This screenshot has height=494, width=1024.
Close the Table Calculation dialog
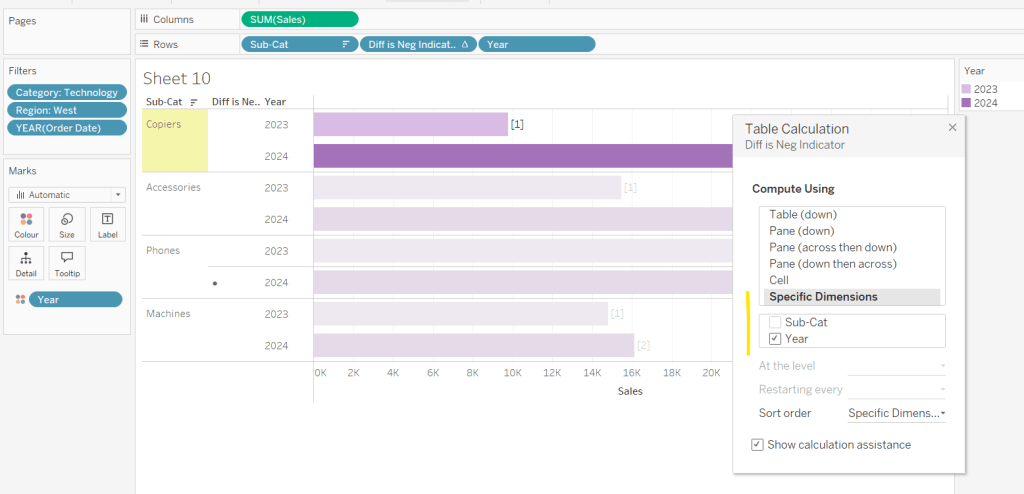[x=952, y=127]
